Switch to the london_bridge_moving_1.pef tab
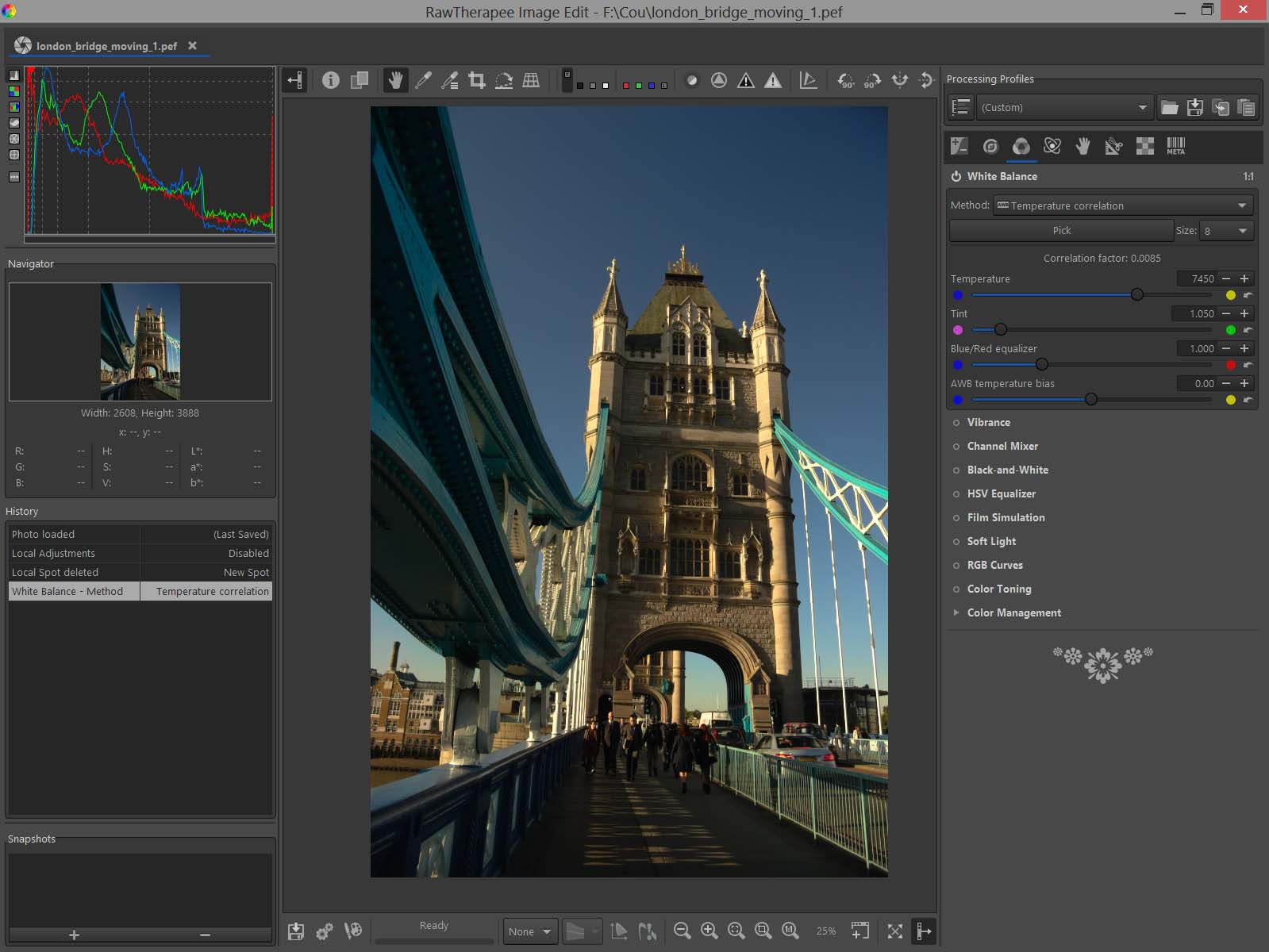 [x=106, y=46]
